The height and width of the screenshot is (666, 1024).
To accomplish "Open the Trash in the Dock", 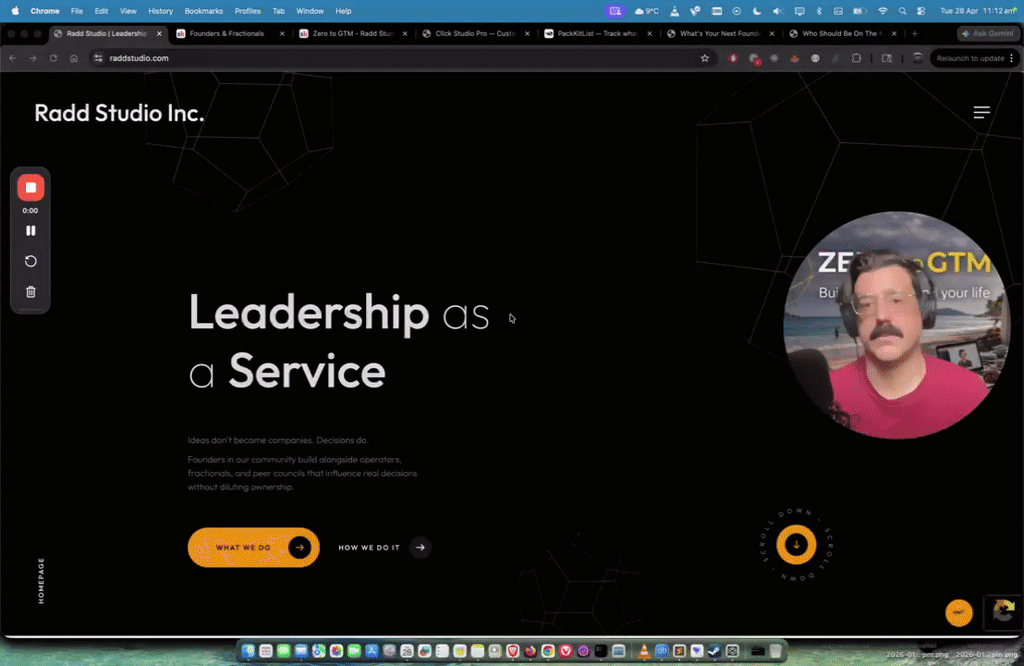I will (x=775, y=651).
